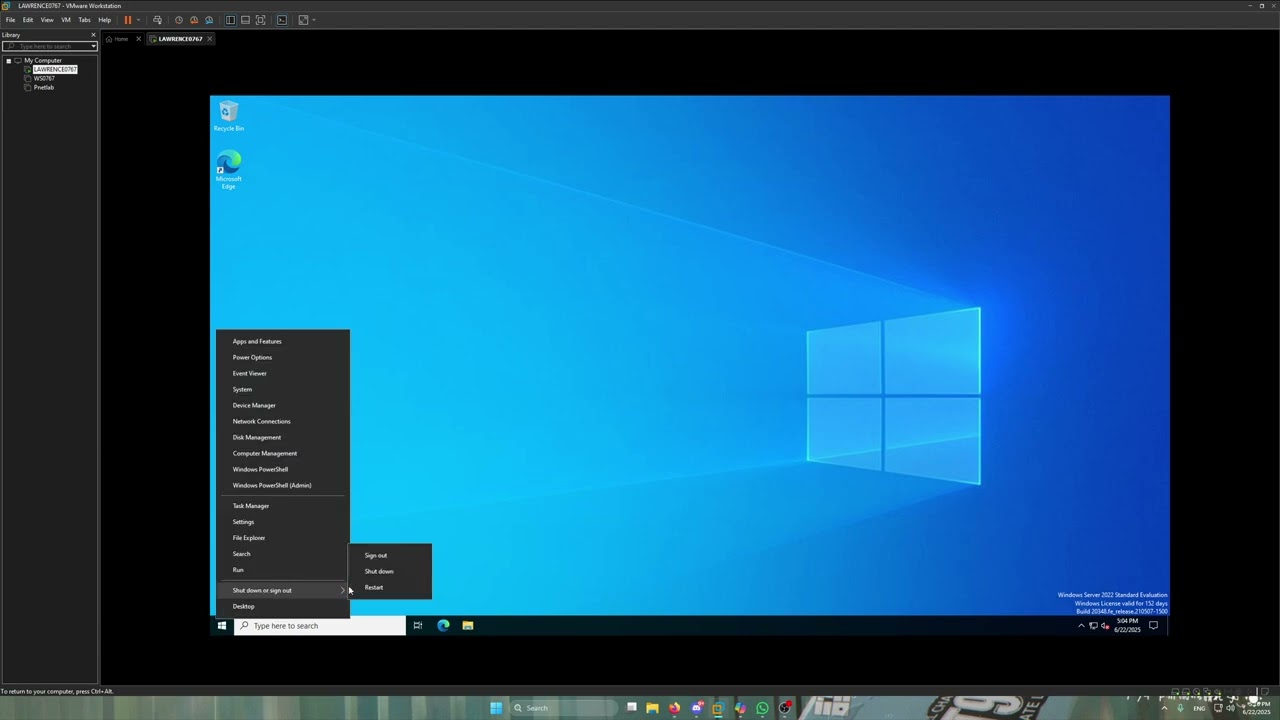Open WhatsApp on the host taskbar
The height and width of the screenshot is (720, 1280).
(762, 708)
